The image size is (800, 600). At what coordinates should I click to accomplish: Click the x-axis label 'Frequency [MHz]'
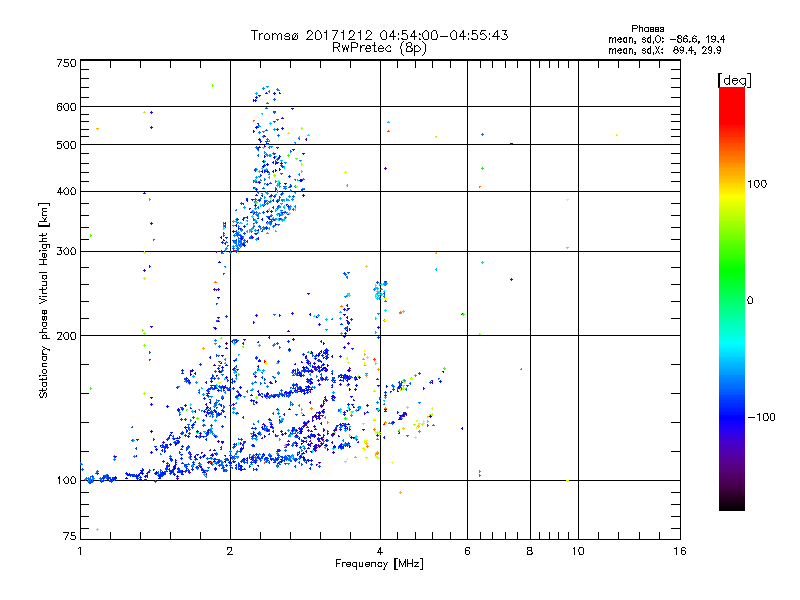point(379,564)
